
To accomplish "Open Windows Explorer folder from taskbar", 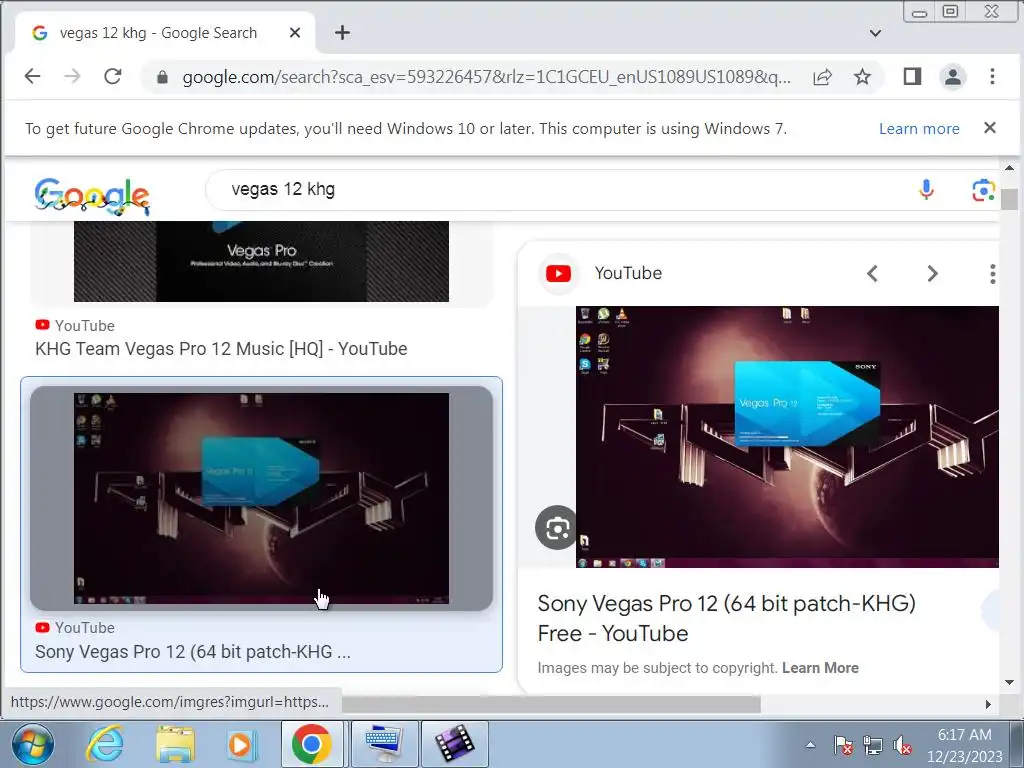I will (x=175, y=744).
